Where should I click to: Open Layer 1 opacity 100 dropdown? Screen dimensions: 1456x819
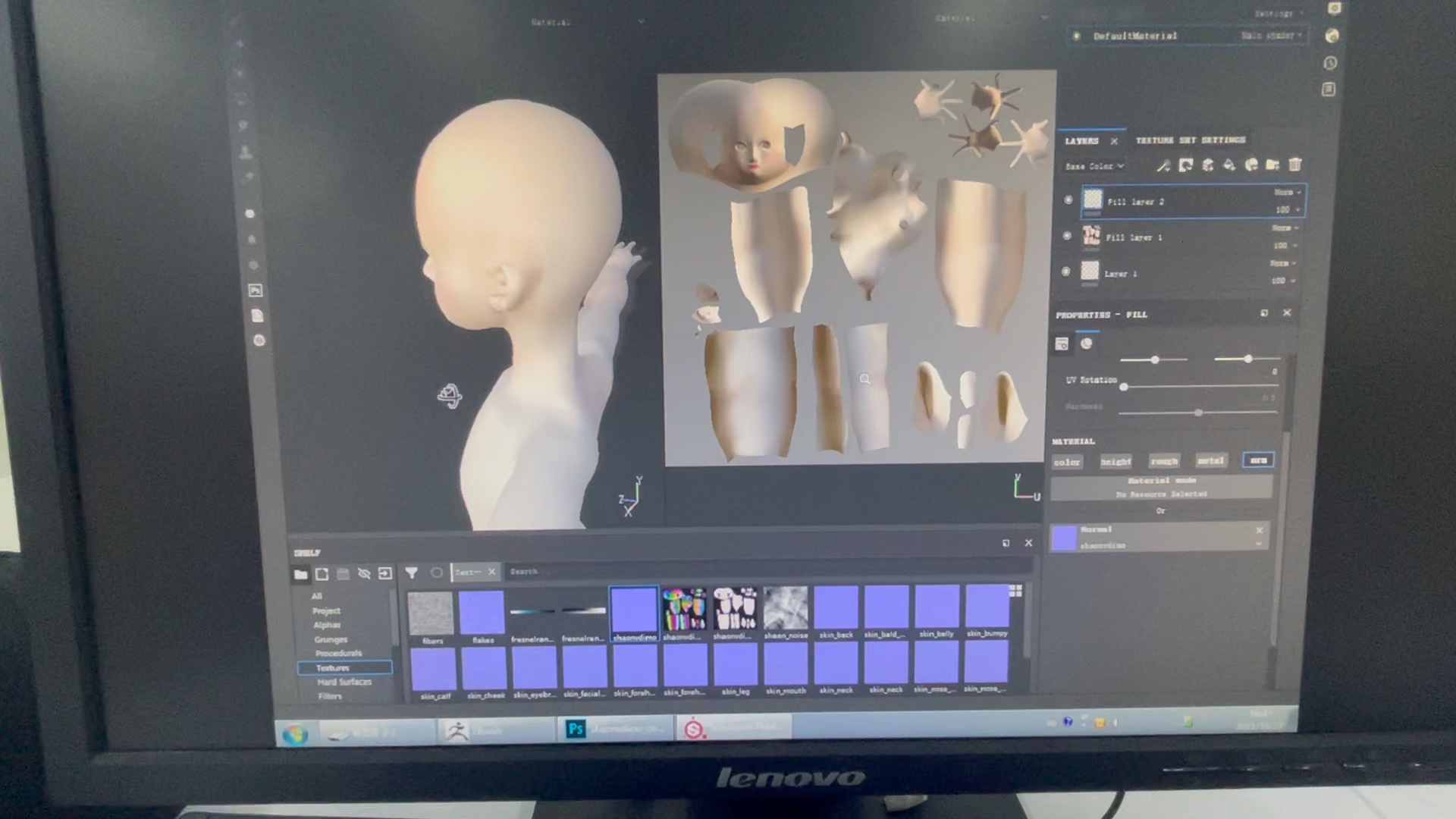[1284, 281]
